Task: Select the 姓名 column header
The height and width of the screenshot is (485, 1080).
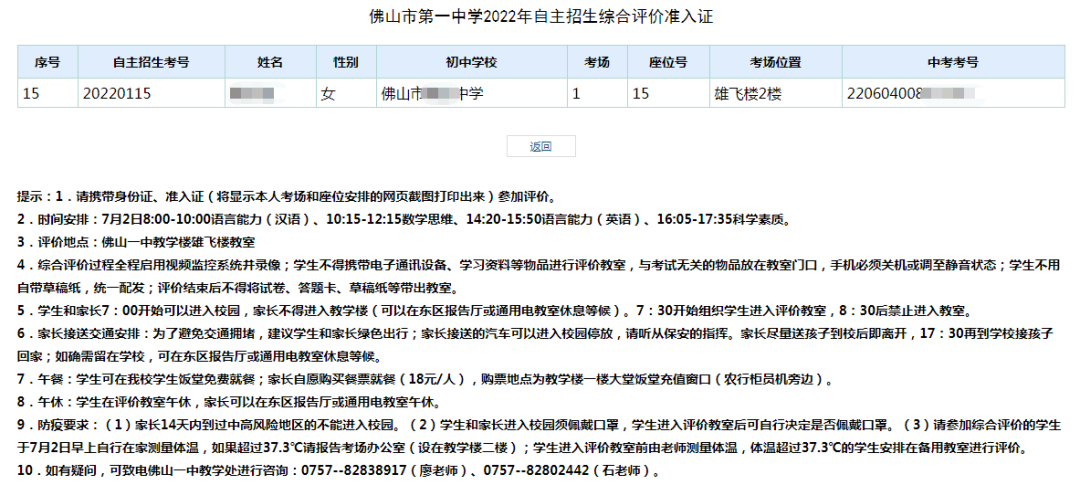Action: pyautogui.click(x=270, y=62)
